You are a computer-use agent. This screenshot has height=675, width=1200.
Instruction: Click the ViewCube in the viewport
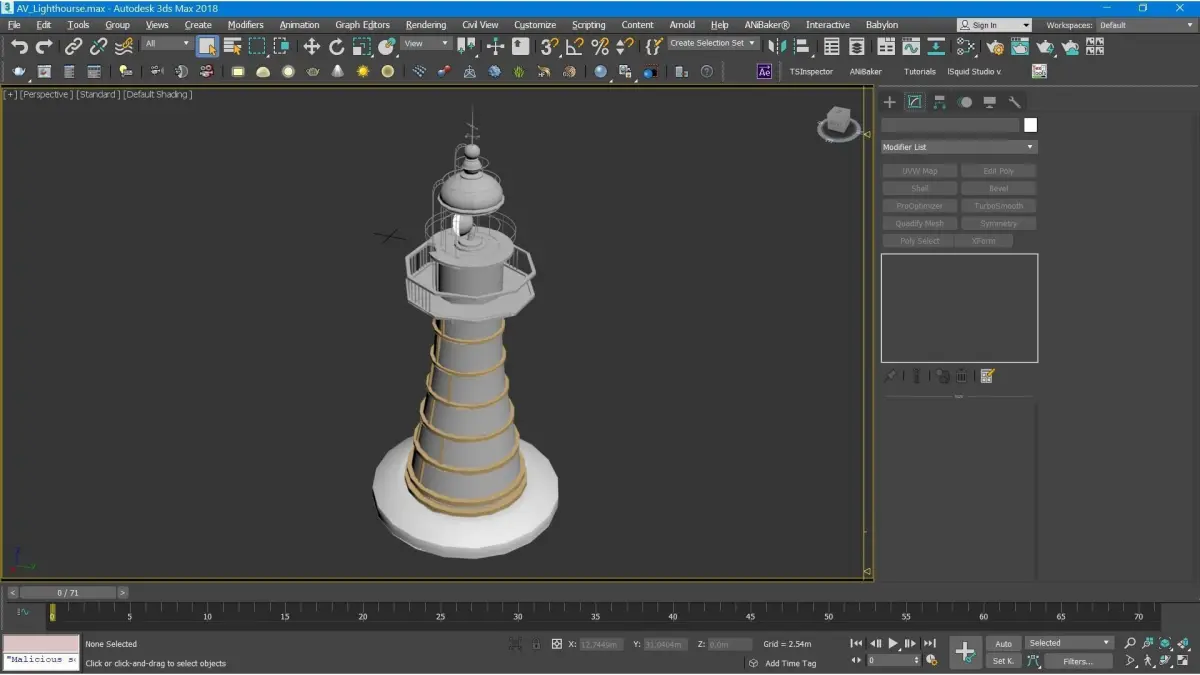838,123
